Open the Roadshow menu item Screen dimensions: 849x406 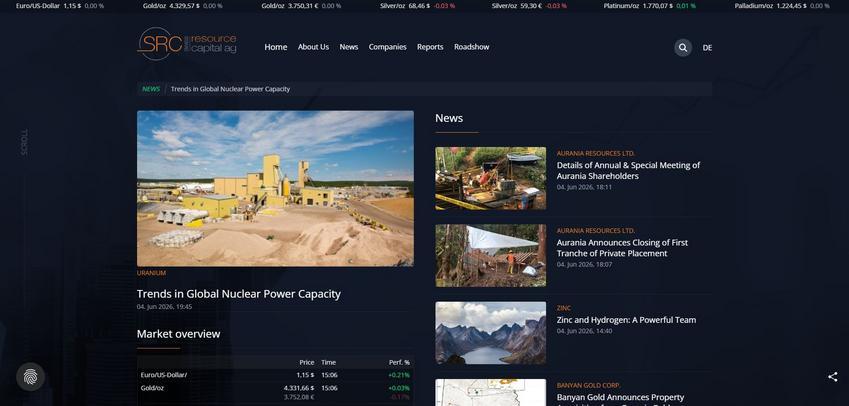point(472,47)
